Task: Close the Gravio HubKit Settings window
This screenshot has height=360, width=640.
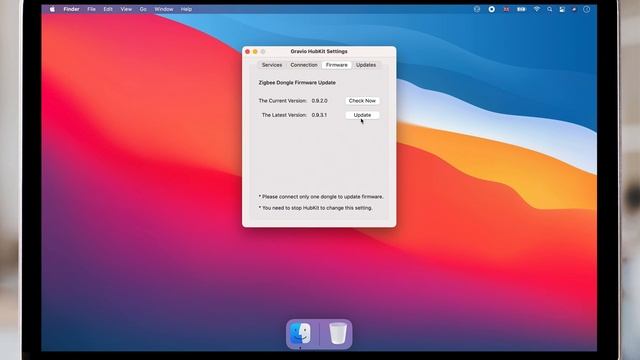Action: pos(247,51)
